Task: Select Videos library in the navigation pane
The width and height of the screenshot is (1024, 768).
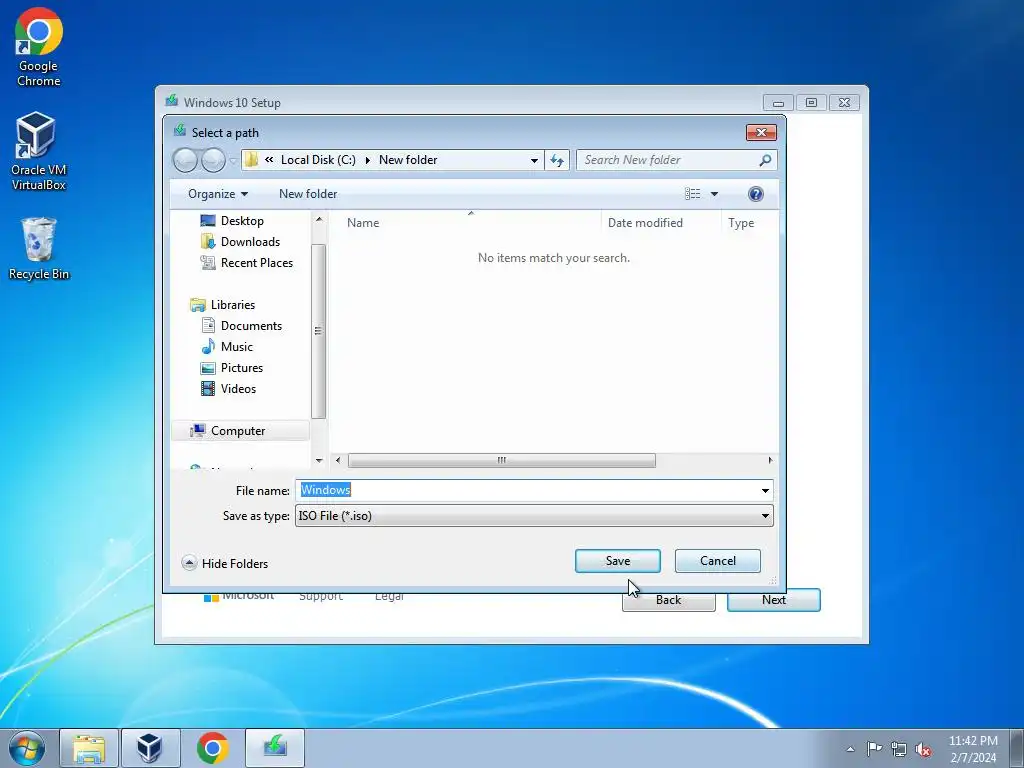Action: point(238,389)
